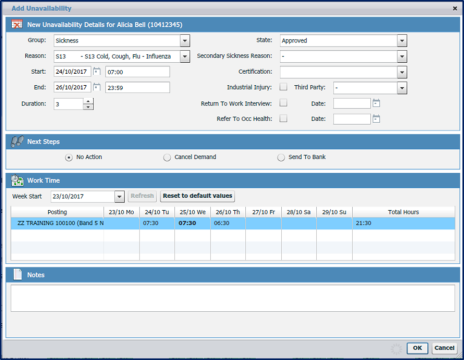Expand the Group dropdown
Viewport: 464px width, 360px height.
click(x=185, y=41)
